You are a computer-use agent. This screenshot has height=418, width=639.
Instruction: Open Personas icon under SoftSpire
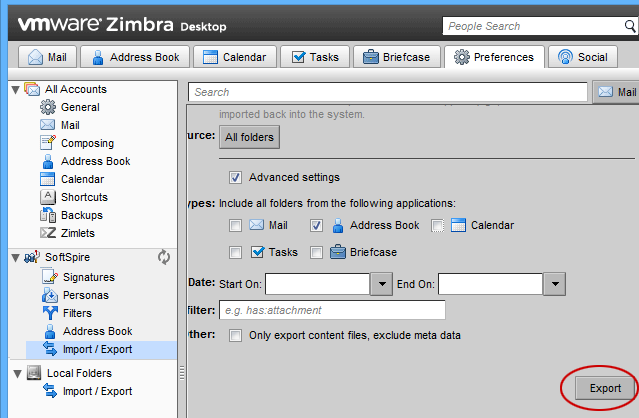click(x=50, y=295)
